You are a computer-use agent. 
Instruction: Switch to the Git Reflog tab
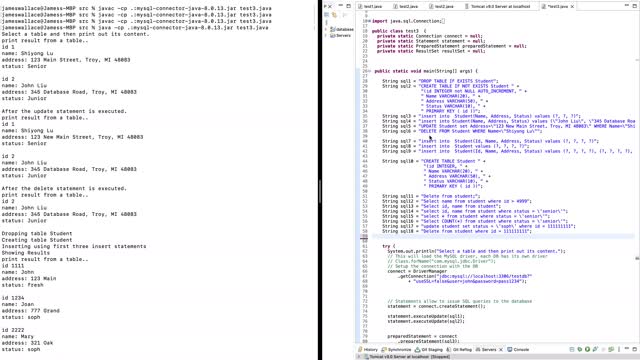(x=459, y=350)
